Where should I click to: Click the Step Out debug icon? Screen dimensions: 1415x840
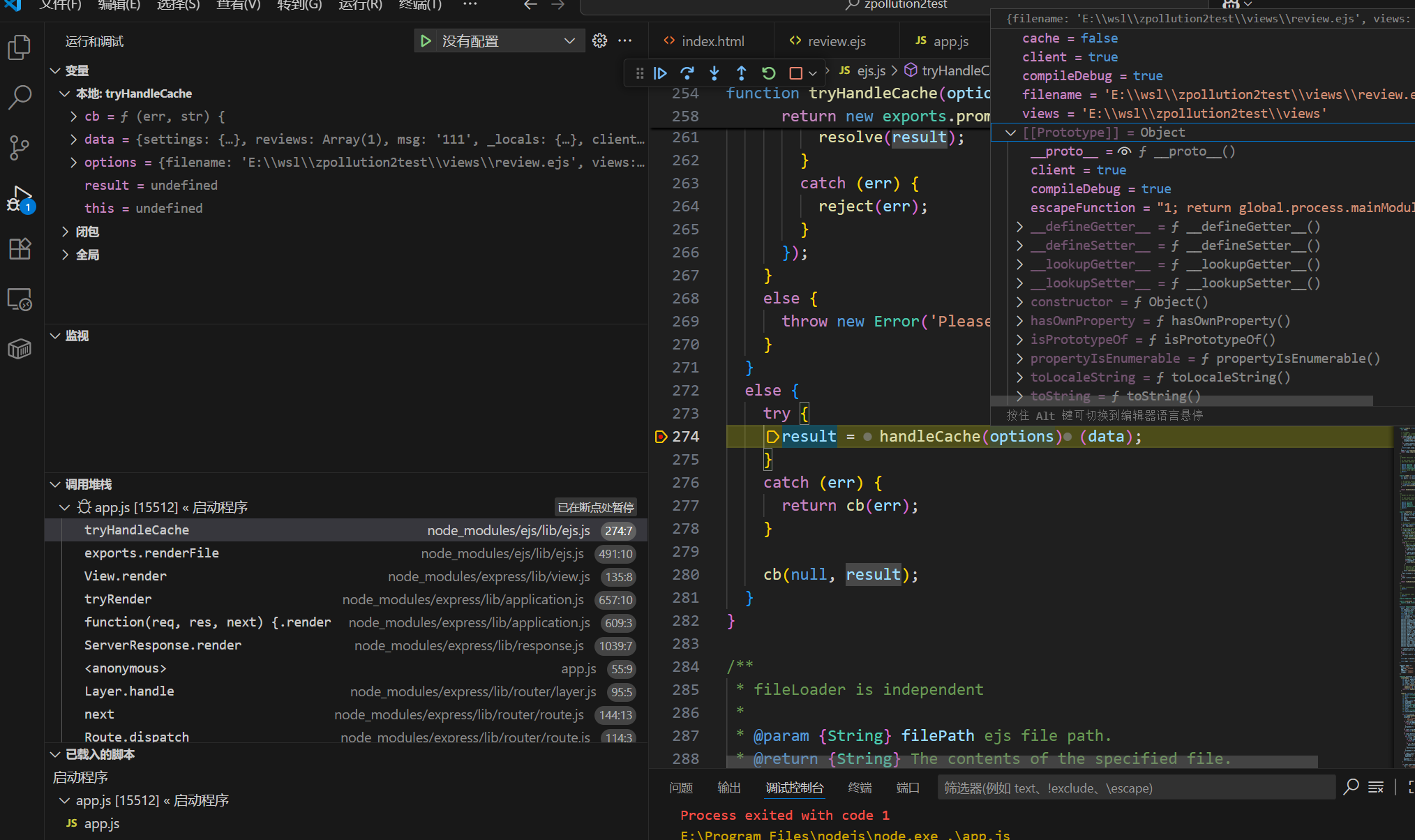pos(741,73)
